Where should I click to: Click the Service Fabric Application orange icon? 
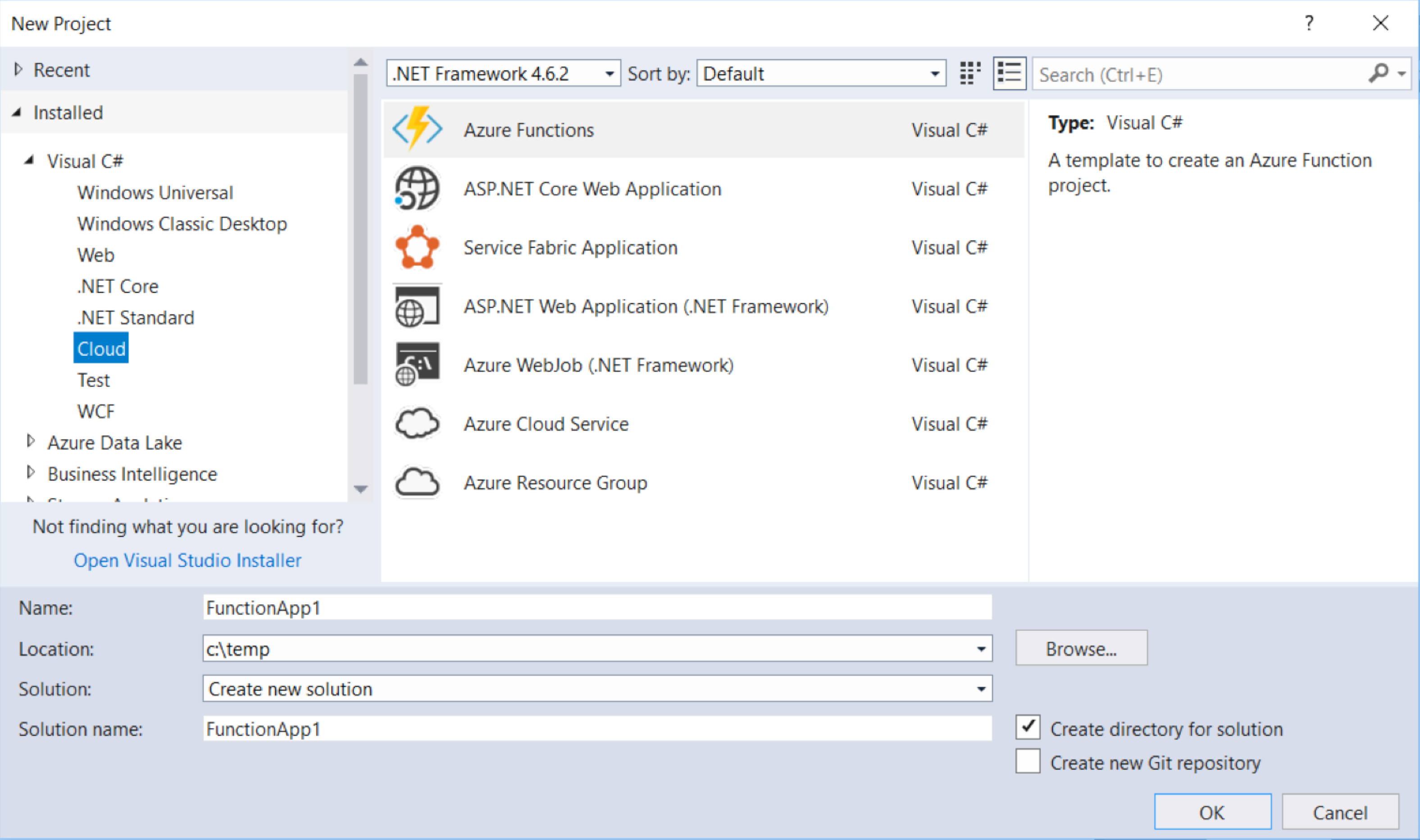pyautogui.click(x=417, y=247)
